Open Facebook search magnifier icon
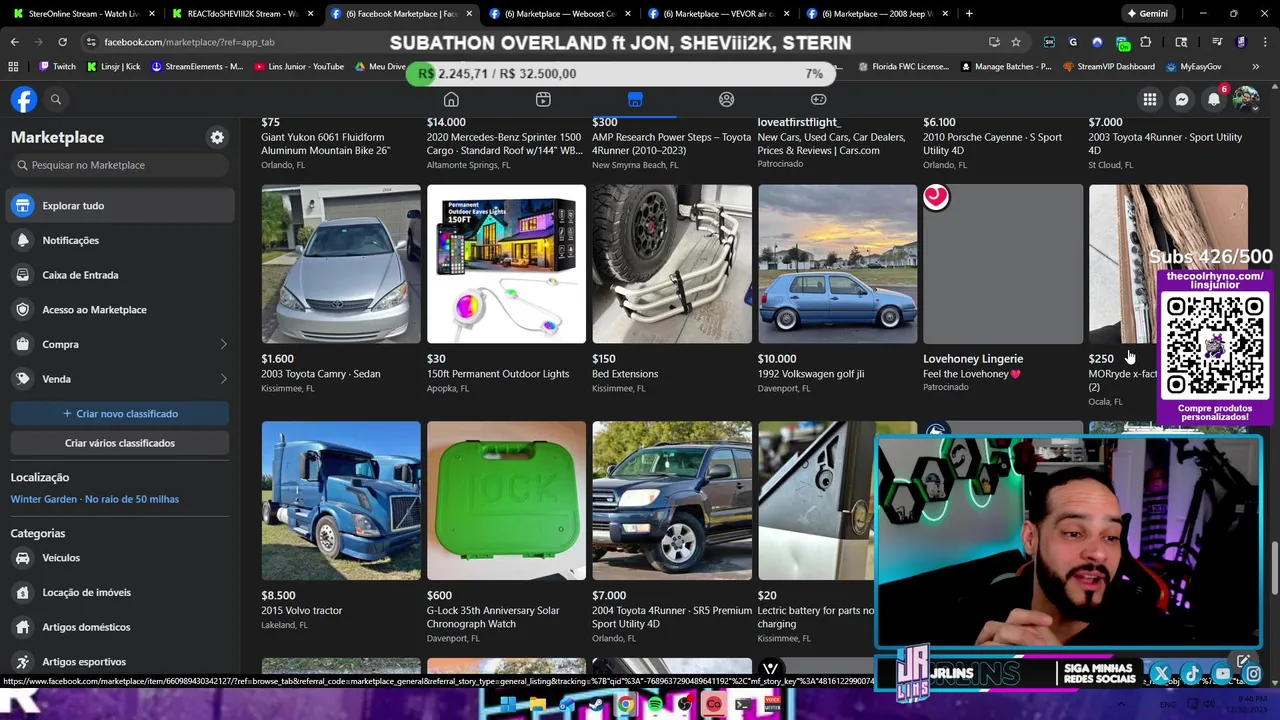This screenshot has height=720, width=1280. pyautogui.click(x=56, y=99)
